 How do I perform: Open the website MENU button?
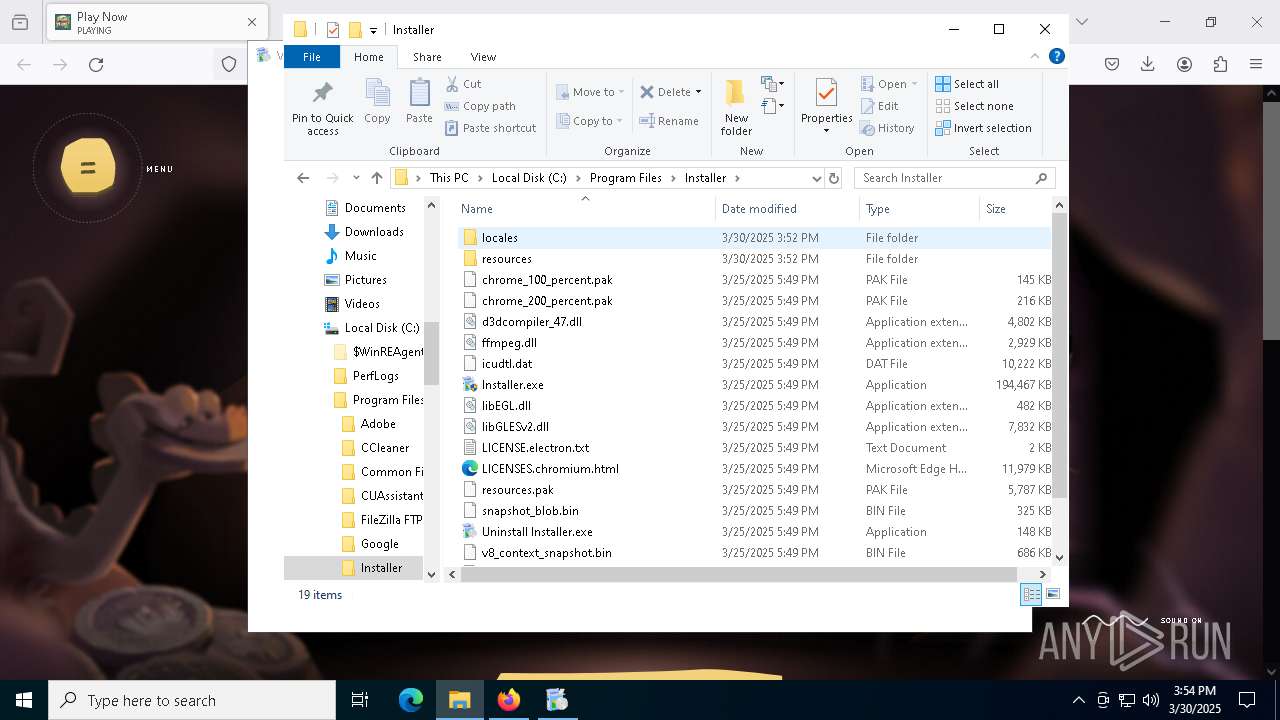point(88,167)
